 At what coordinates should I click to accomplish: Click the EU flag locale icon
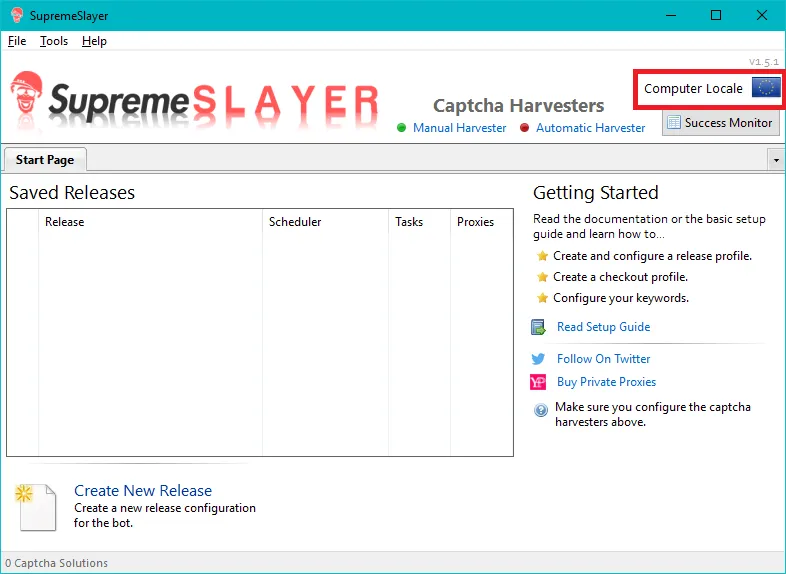(766, 88)
